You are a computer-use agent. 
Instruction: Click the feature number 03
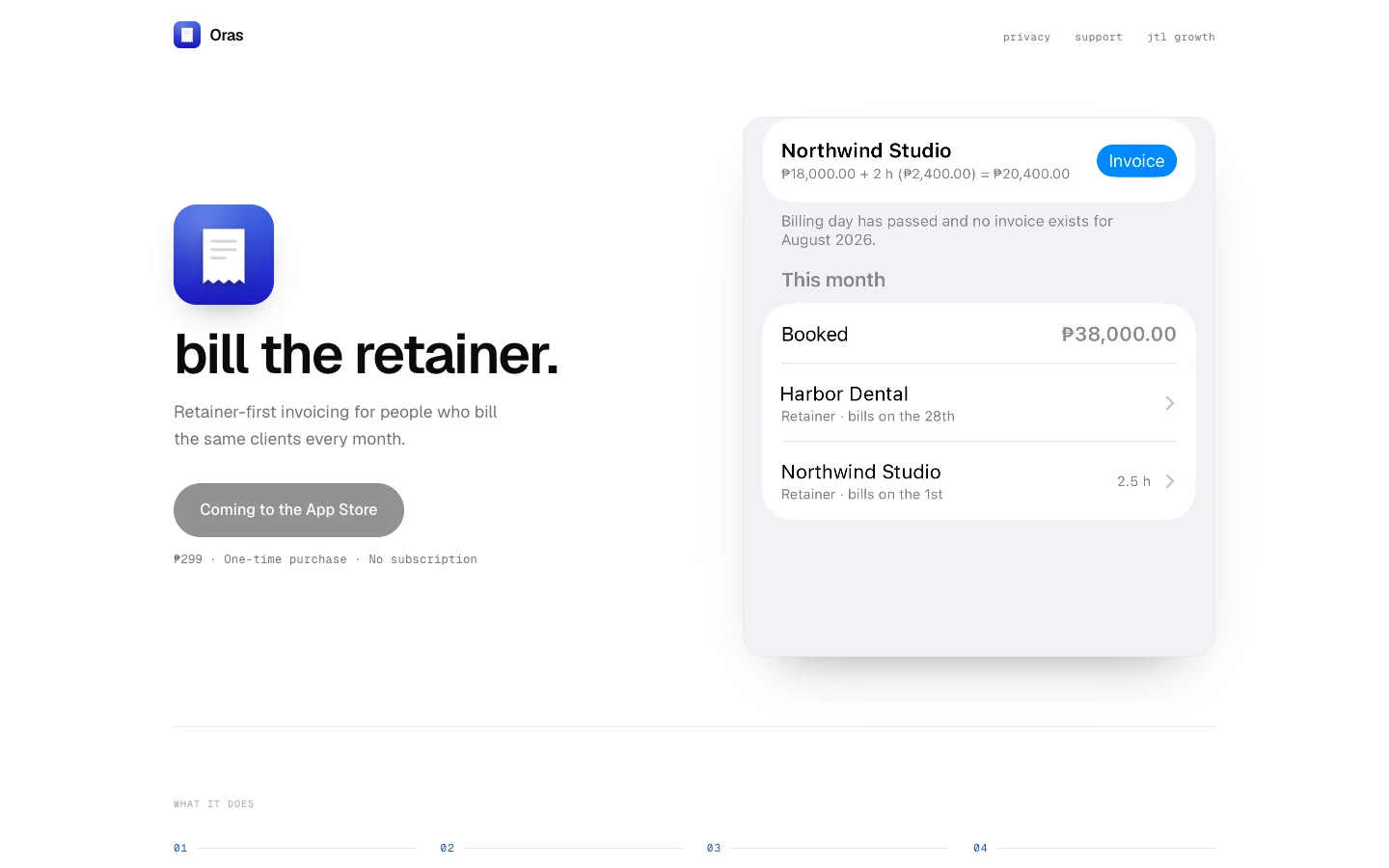pyautogui.click(x=714, y=848)
